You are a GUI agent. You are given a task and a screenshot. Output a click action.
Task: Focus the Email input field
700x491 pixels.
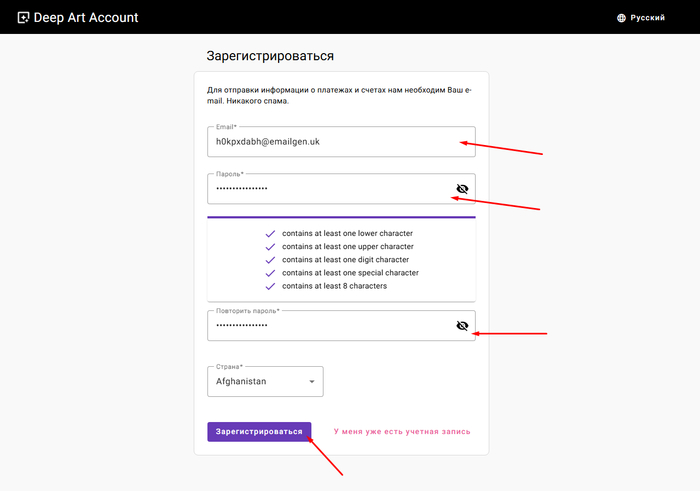(330, 142)
